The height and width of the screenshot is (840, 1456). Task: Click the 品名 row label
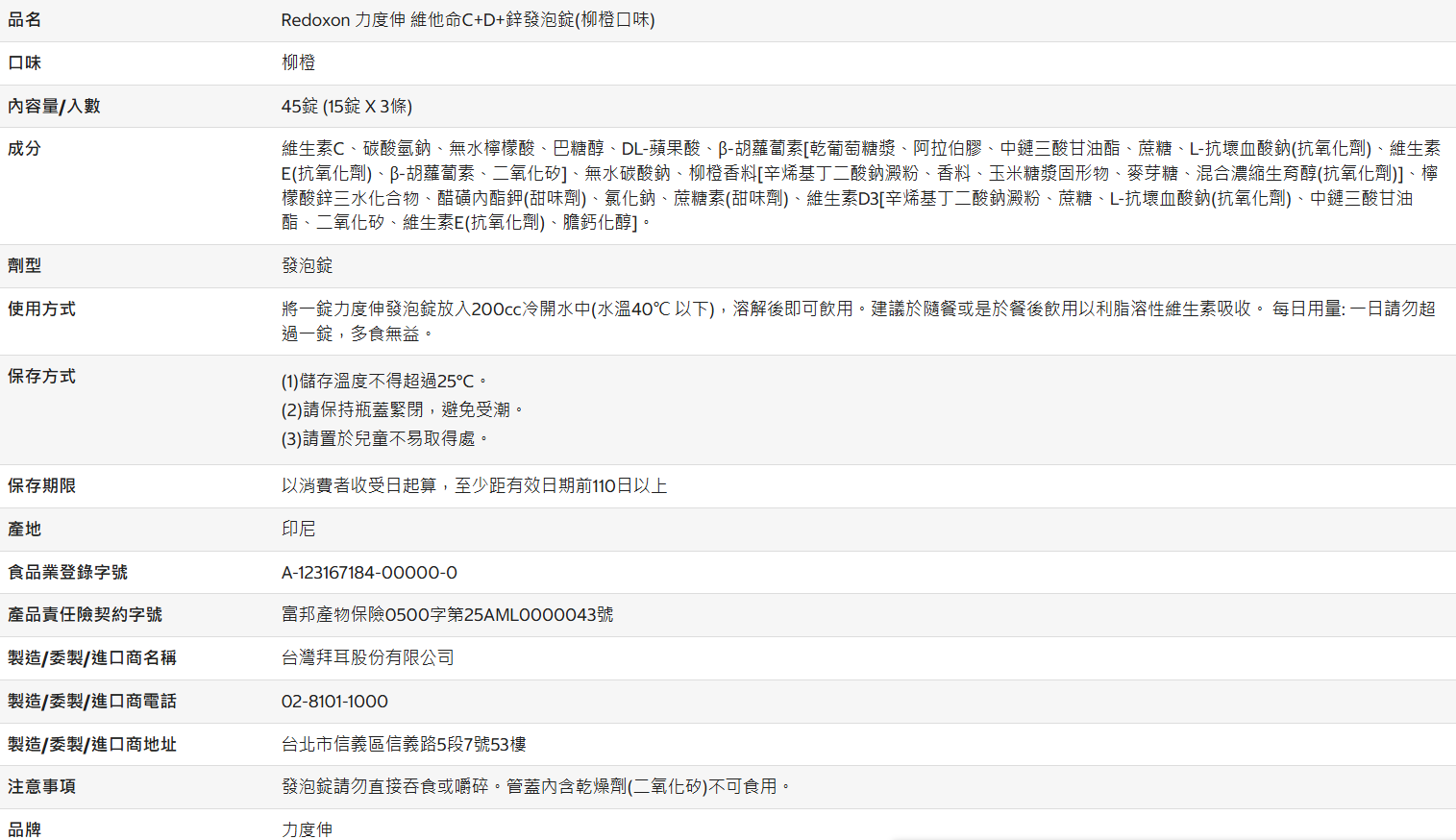[x=25, y=20]
